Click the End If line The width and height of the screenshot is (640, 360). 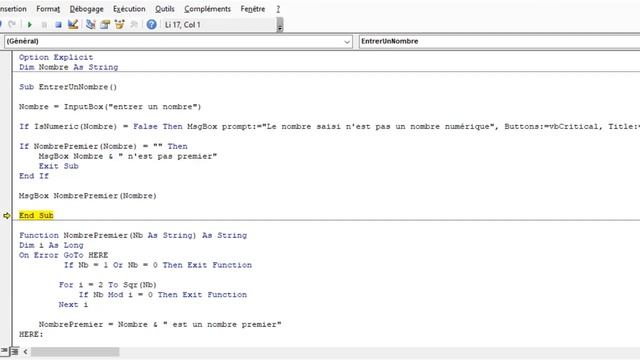[x=33, y=176]
